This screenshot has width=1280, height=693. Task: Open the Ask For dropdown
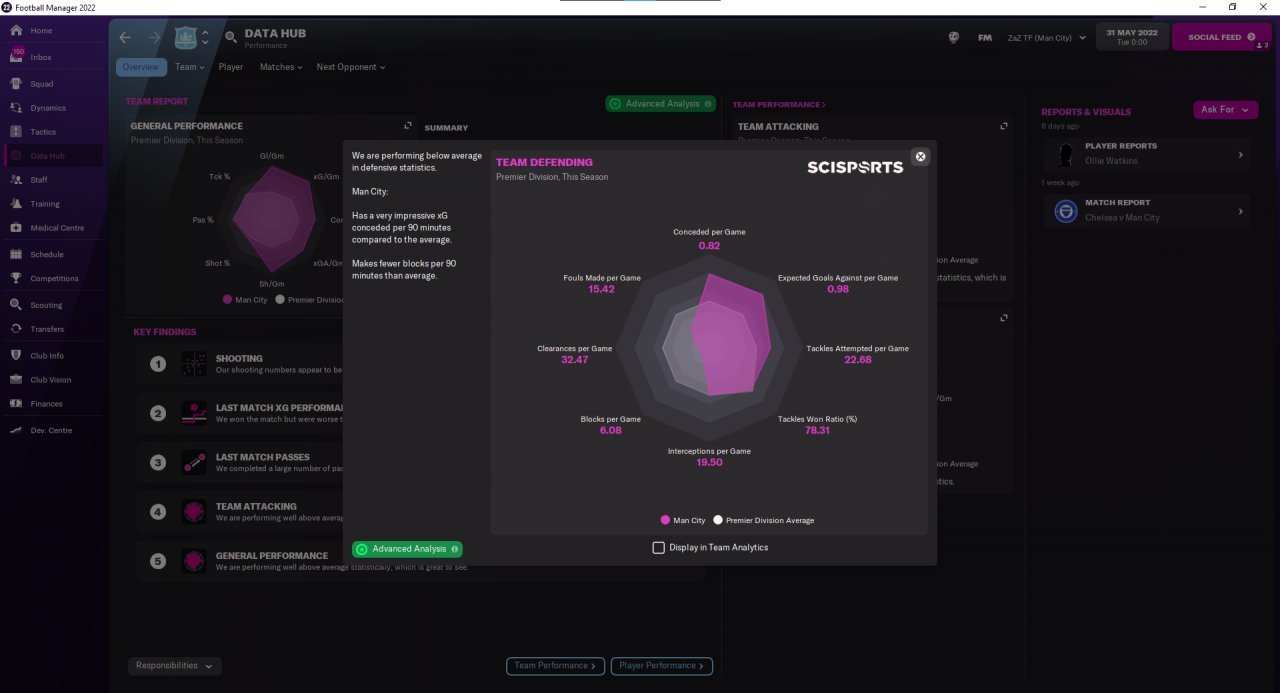point(1225,110)
